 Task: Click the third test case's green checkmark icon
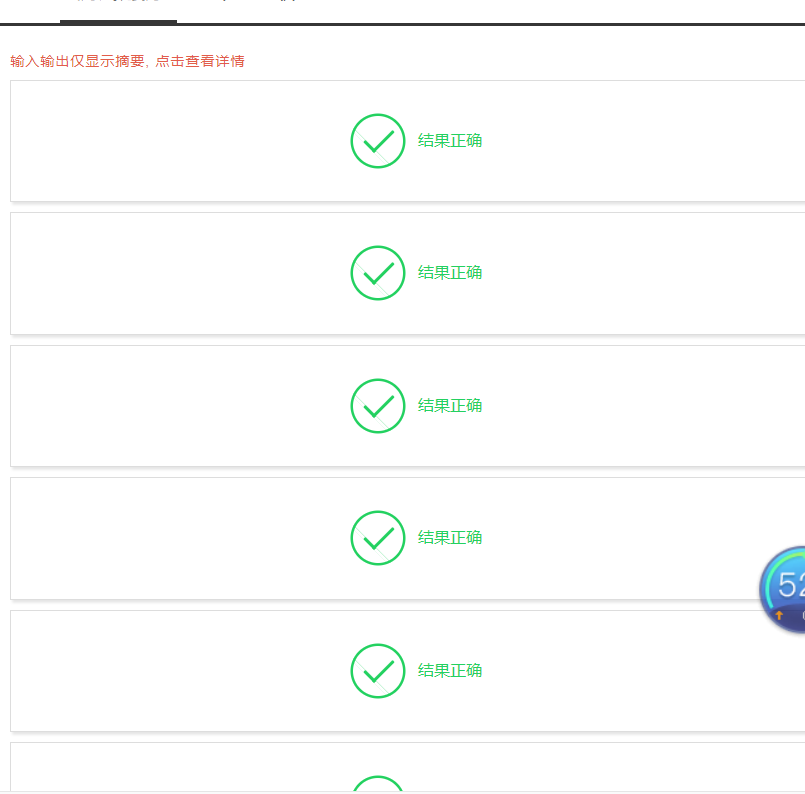[x=378, y=405]
